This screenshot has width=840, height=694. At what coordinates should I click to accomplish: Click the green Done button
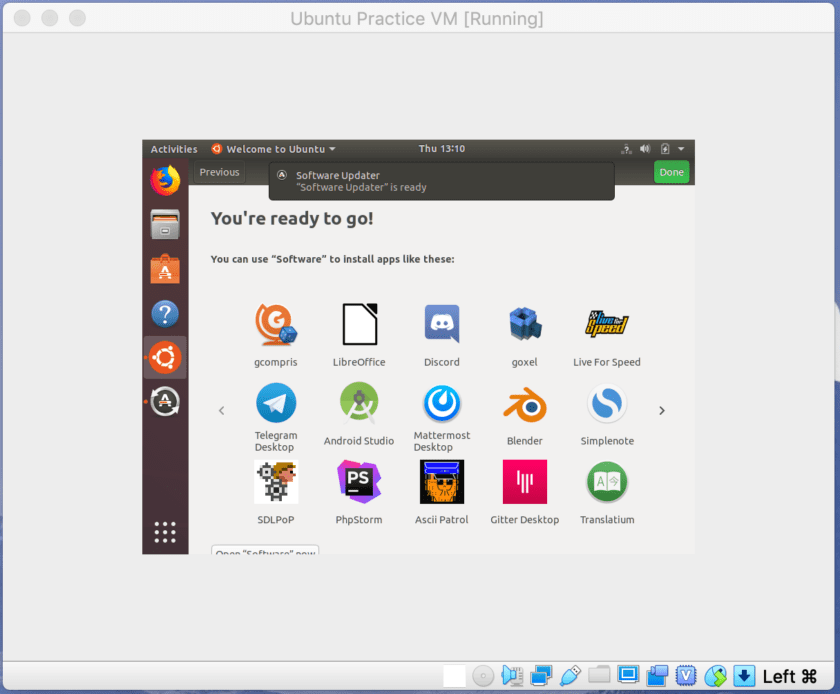point(671,173)
